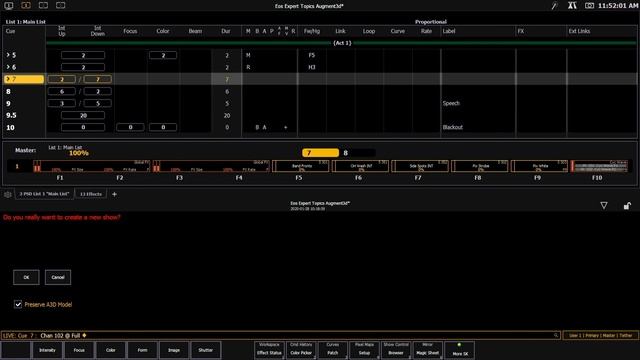
Task: Switch to PSD List 1 Main List tab
Action: tap(44, 194)
